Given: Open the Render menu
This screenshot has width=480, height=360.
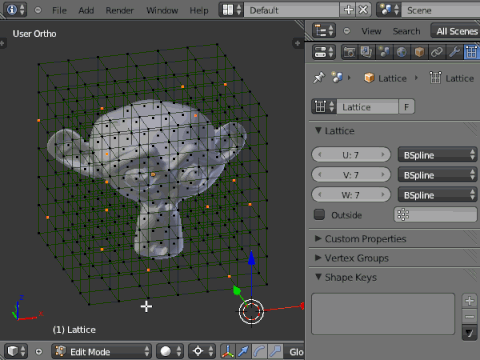Looking at the screenshot, I should (x=119, y=10).
